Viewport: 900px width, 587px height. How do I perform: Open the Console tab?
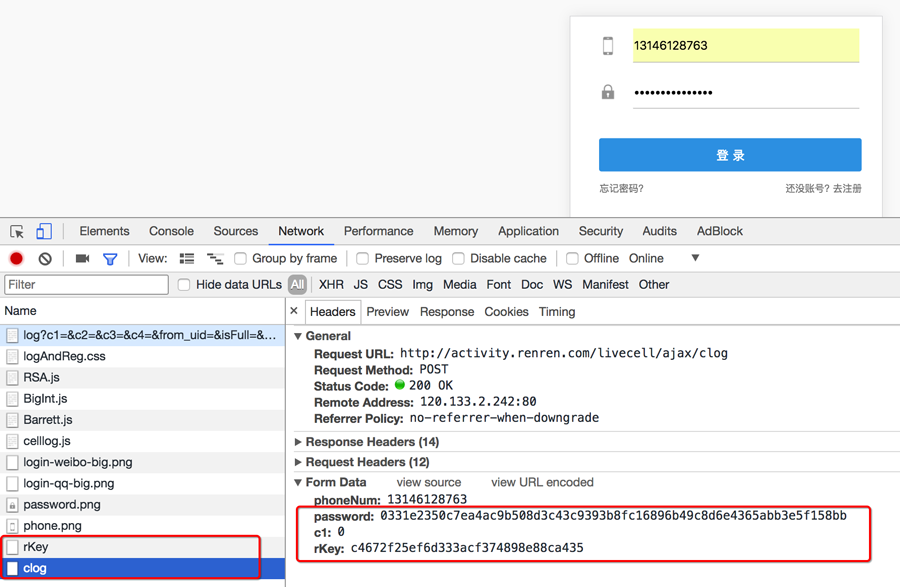[172, 231]
